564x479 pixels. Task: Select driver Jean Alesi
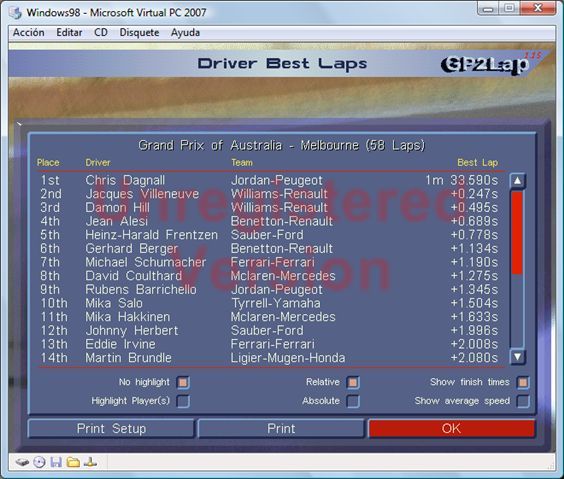click(117, 221)
